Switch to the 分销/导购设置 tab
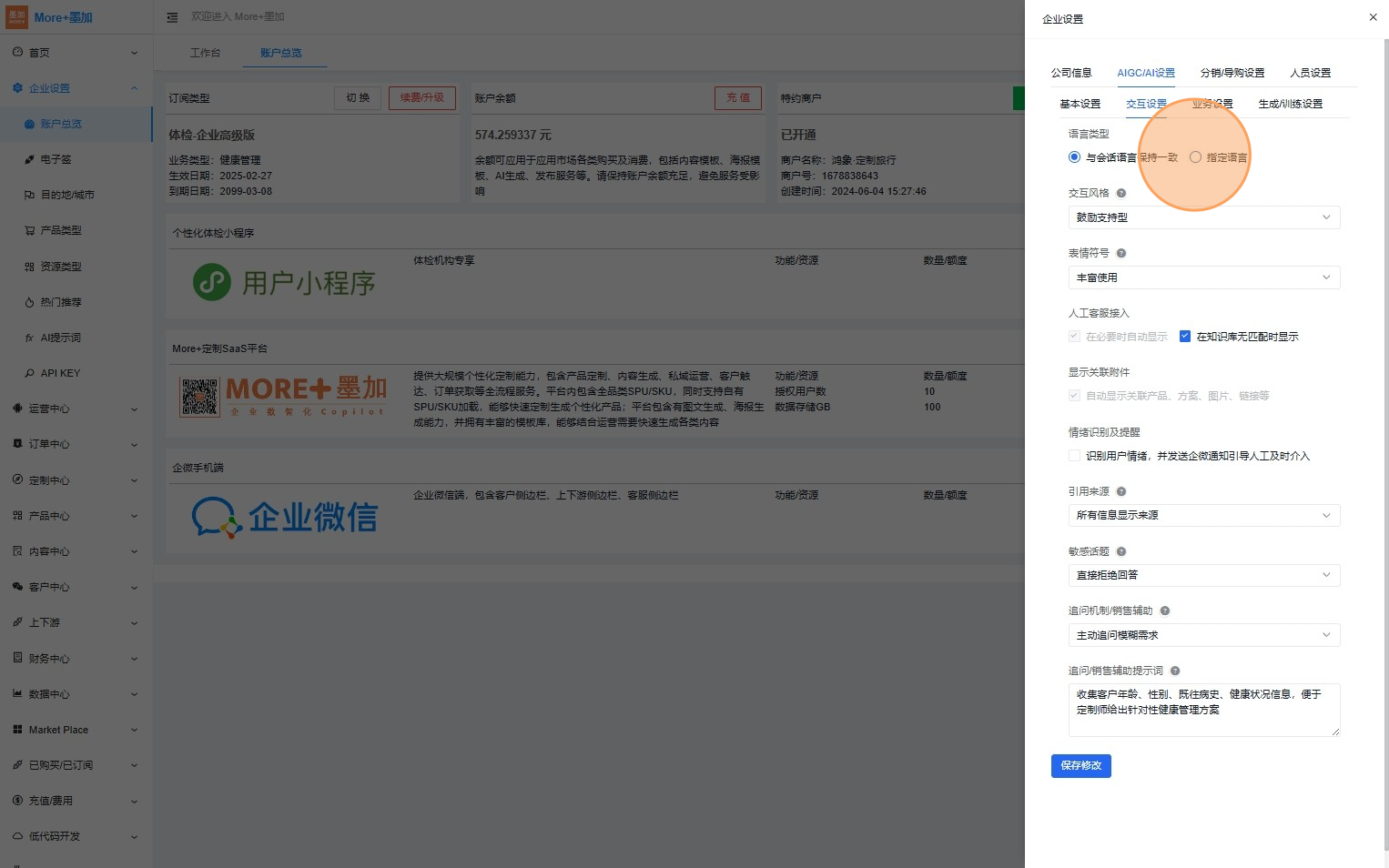Image resolution: width=1389 pixels, height=868 pixels. [1232, 73]
